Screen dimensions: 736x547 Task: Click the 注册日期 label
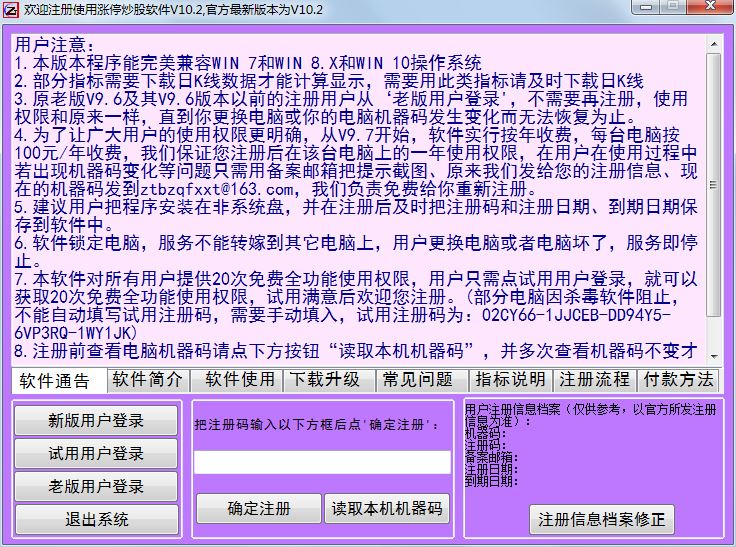click(x=491, y=469)
